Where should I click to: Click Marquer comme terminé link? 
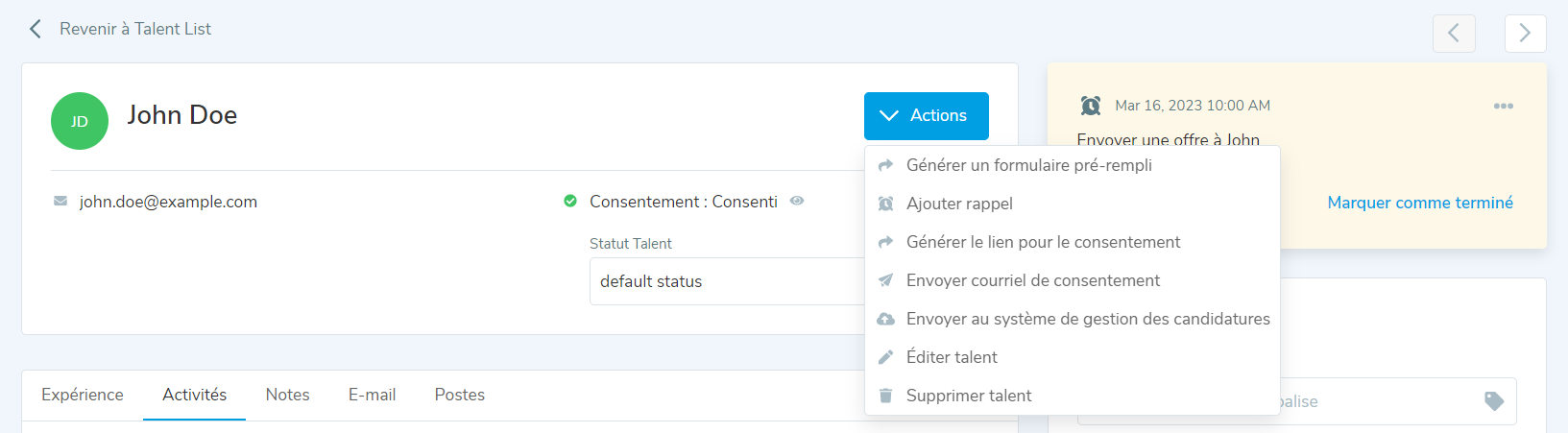(x=1419, y=203)
